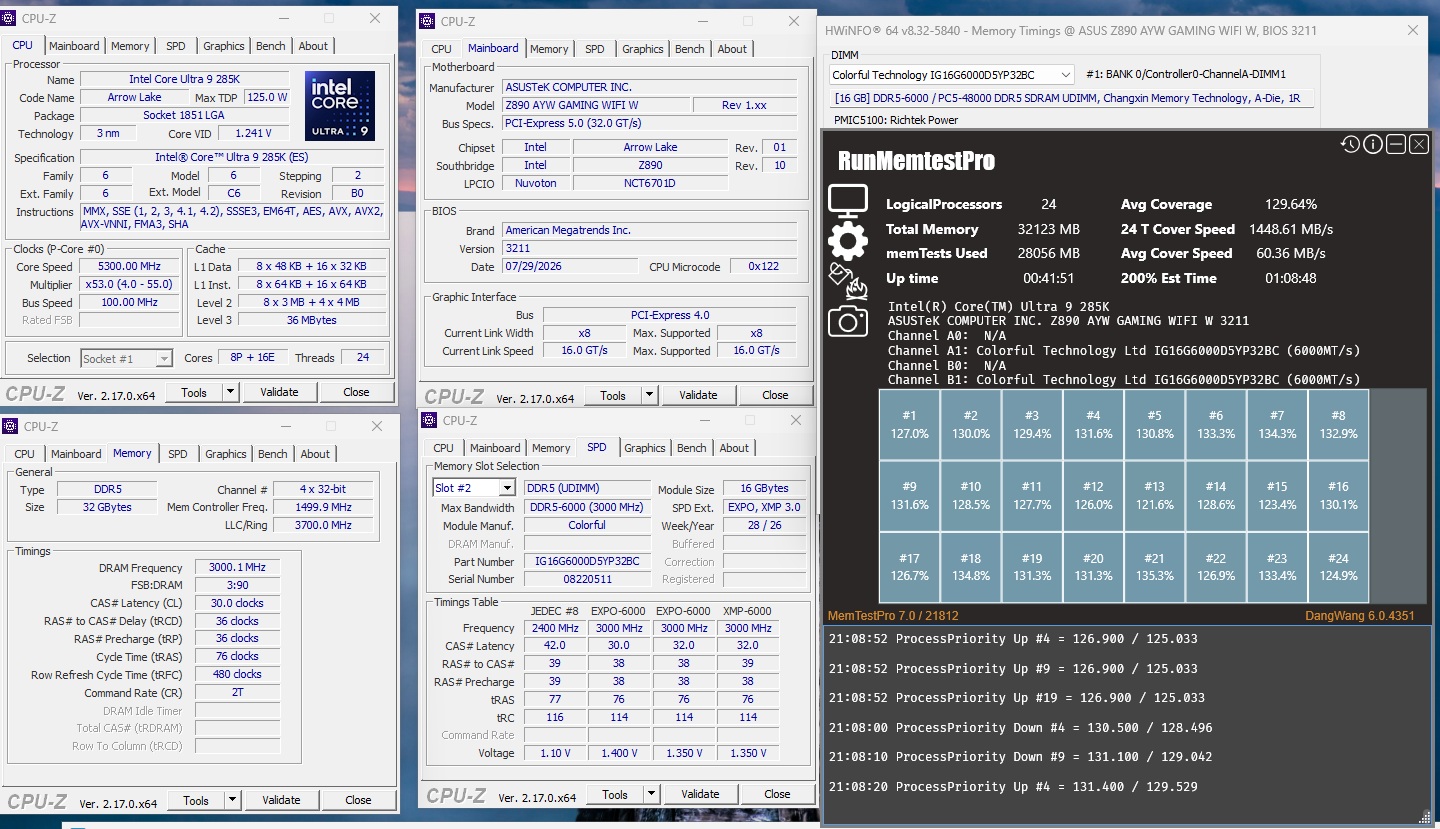Select Graphics tab in Mainboard window
1440x829 pixels.
pos(643,49)
